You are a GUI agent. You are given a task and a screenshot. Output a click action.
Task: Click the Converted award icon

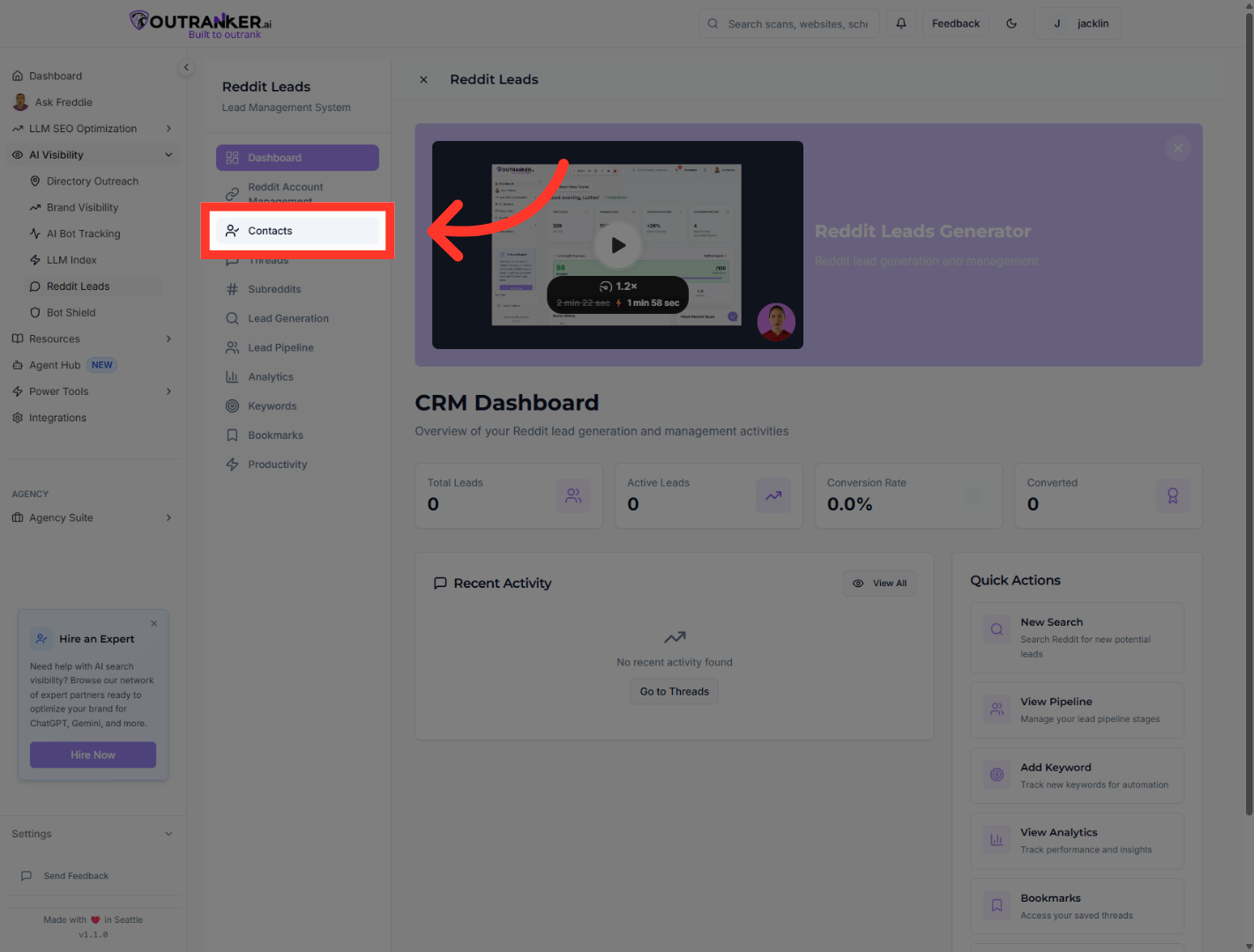click(1173, 496)
